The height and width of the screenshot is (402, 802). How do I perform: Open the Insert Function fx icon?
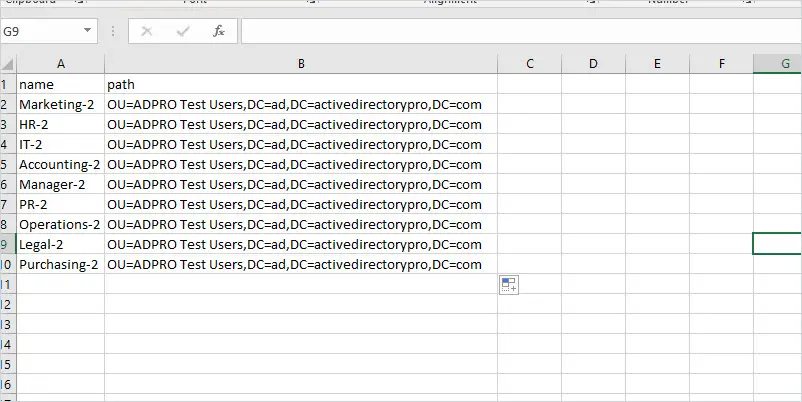point(218,31)
